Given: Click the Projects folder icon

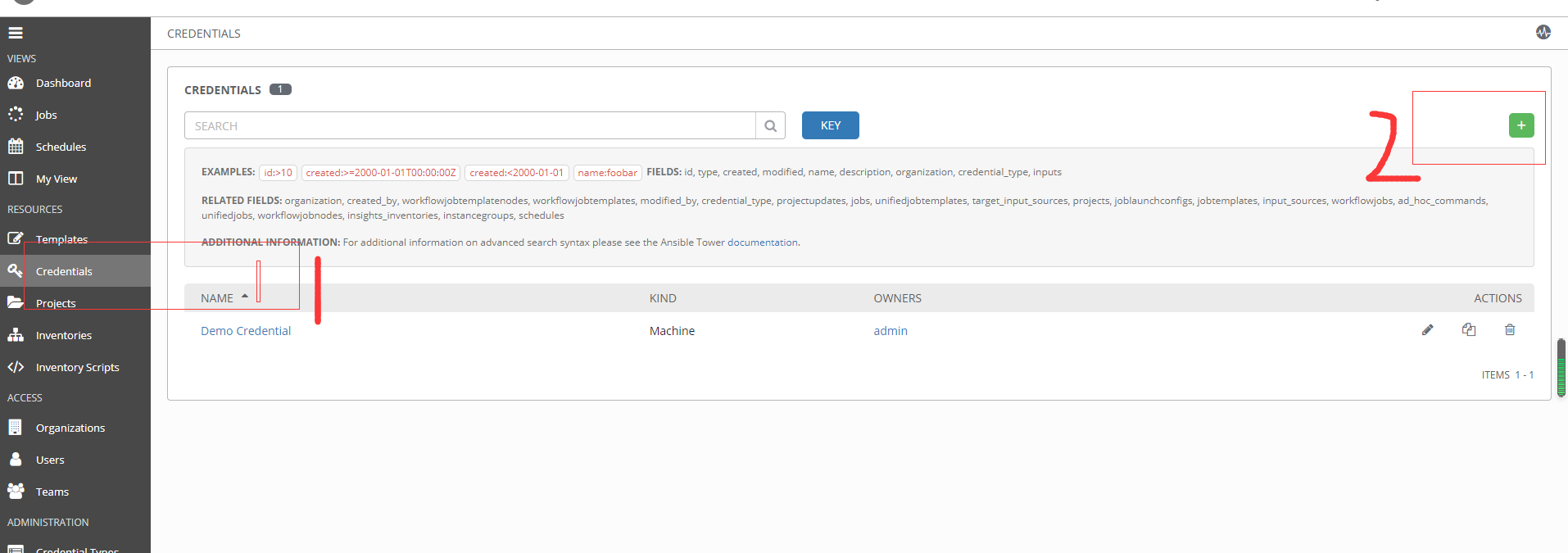Looking at the screenshot, I should (x=16, y=302).
